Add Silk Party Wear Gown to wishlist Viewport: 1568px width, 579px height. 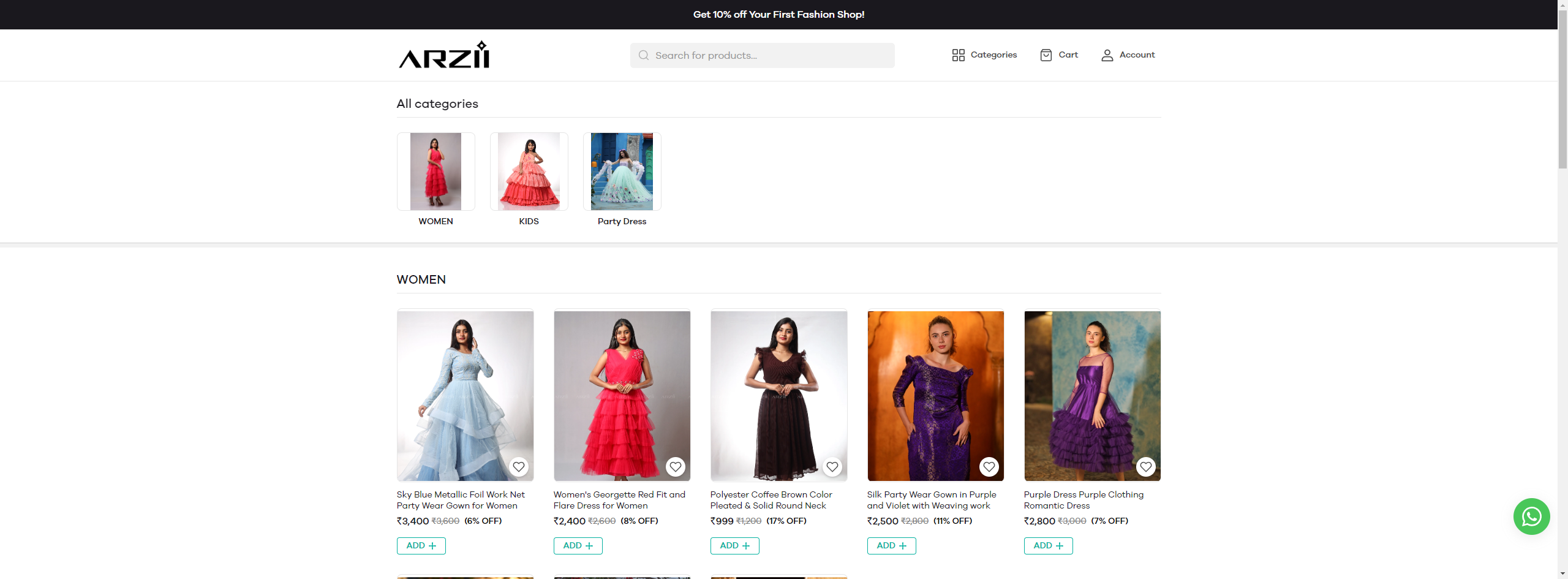[x=989, y=467]
